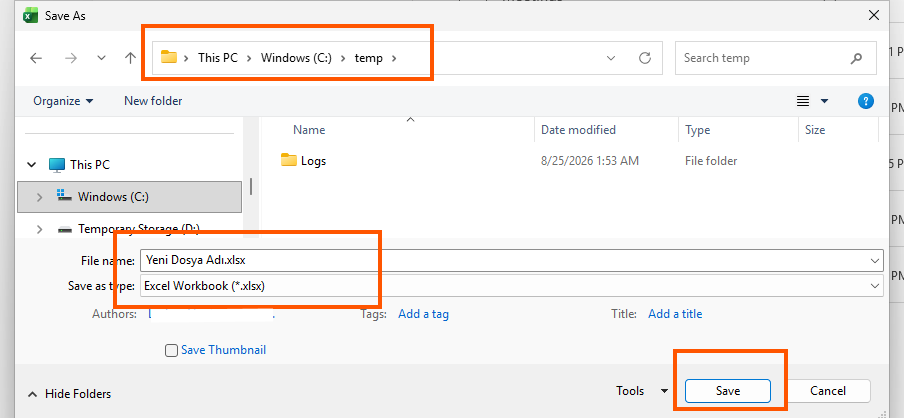Sort by the Type column header
The width and height of the screenshot is (904, 418).
698,130
